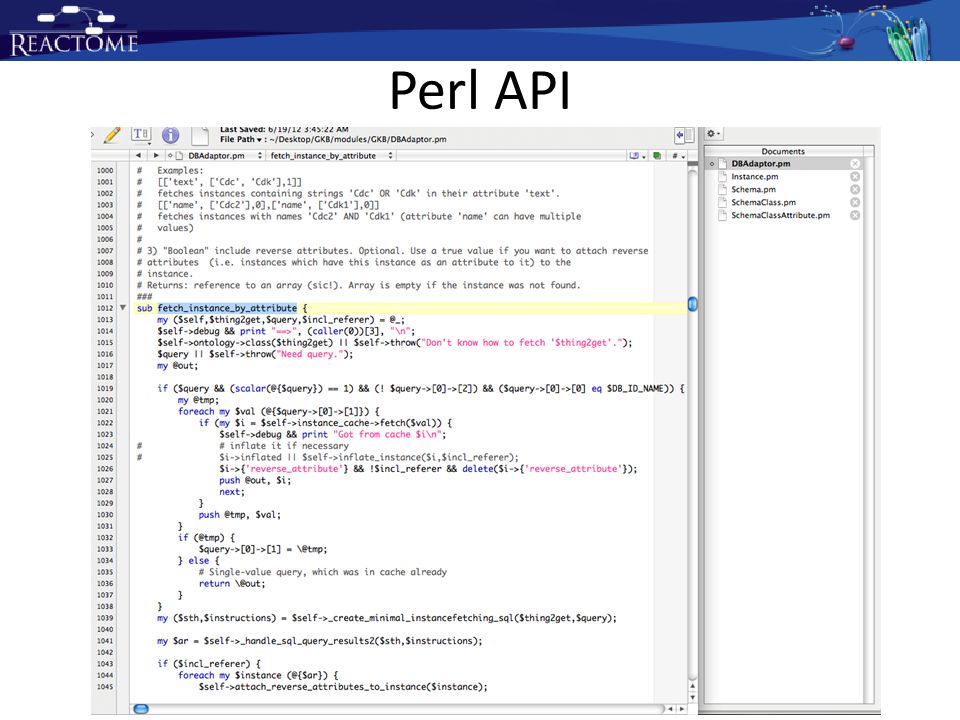Close SchemaClass.pm with its x button
Viewport: 960px width, 720px height.
point(855,202)
